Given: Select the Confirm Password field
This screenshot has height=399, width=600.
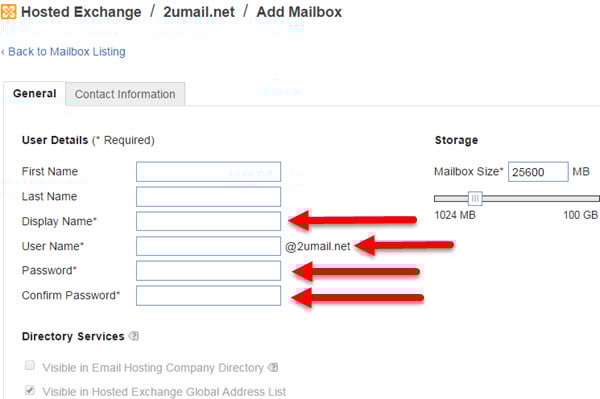Looking at the screenshot, I should click(208, 296).
